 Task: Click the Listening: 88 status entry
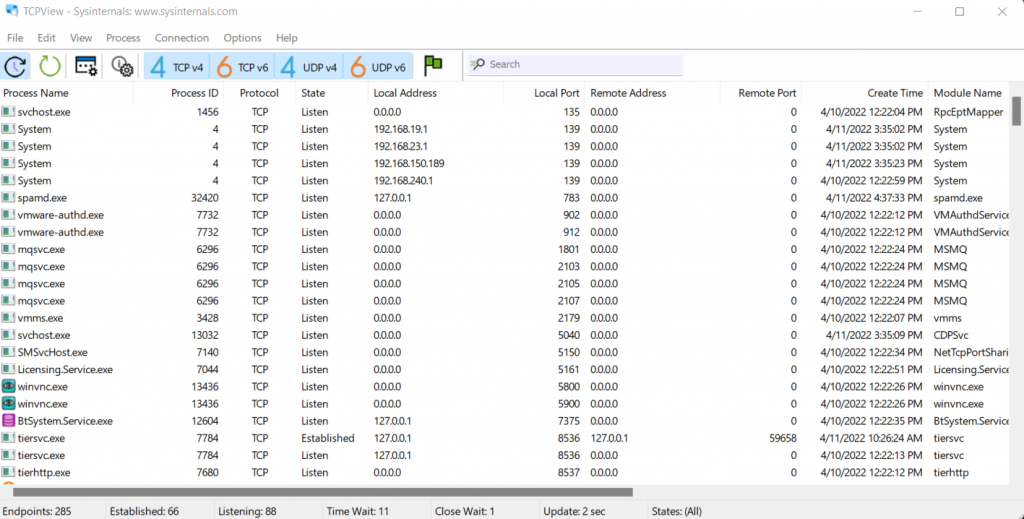click(x=248, y=511)
